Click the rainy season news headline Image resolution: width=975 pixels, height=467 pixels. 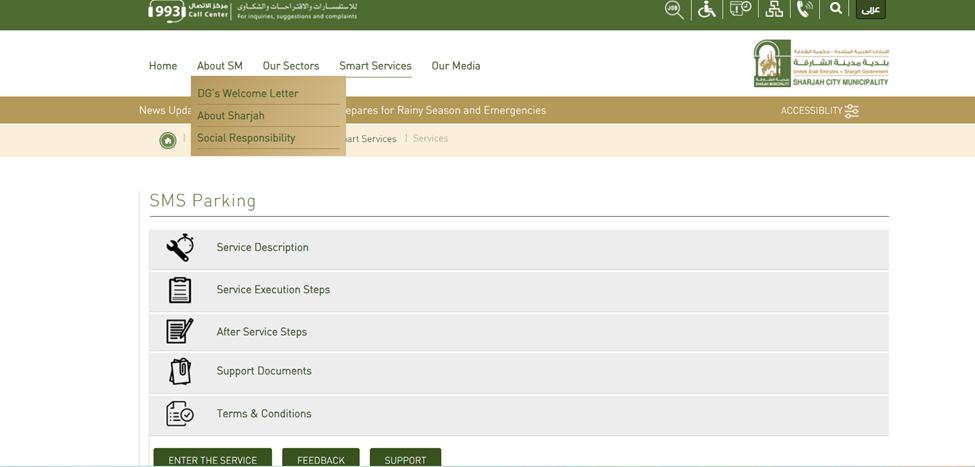[x=445, y=111]
